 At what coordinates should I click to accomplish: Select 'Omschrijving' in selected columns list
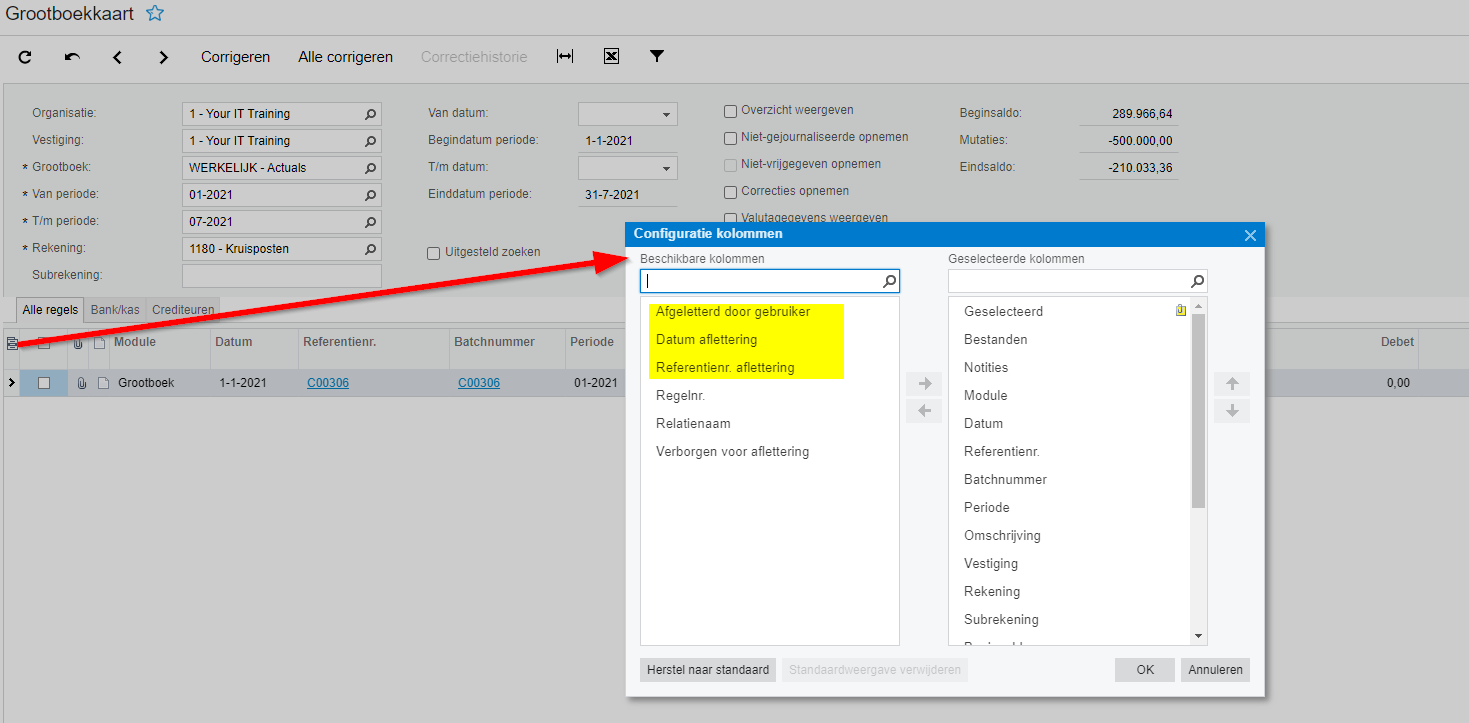pyautogui.click(x=1070, y=536)
